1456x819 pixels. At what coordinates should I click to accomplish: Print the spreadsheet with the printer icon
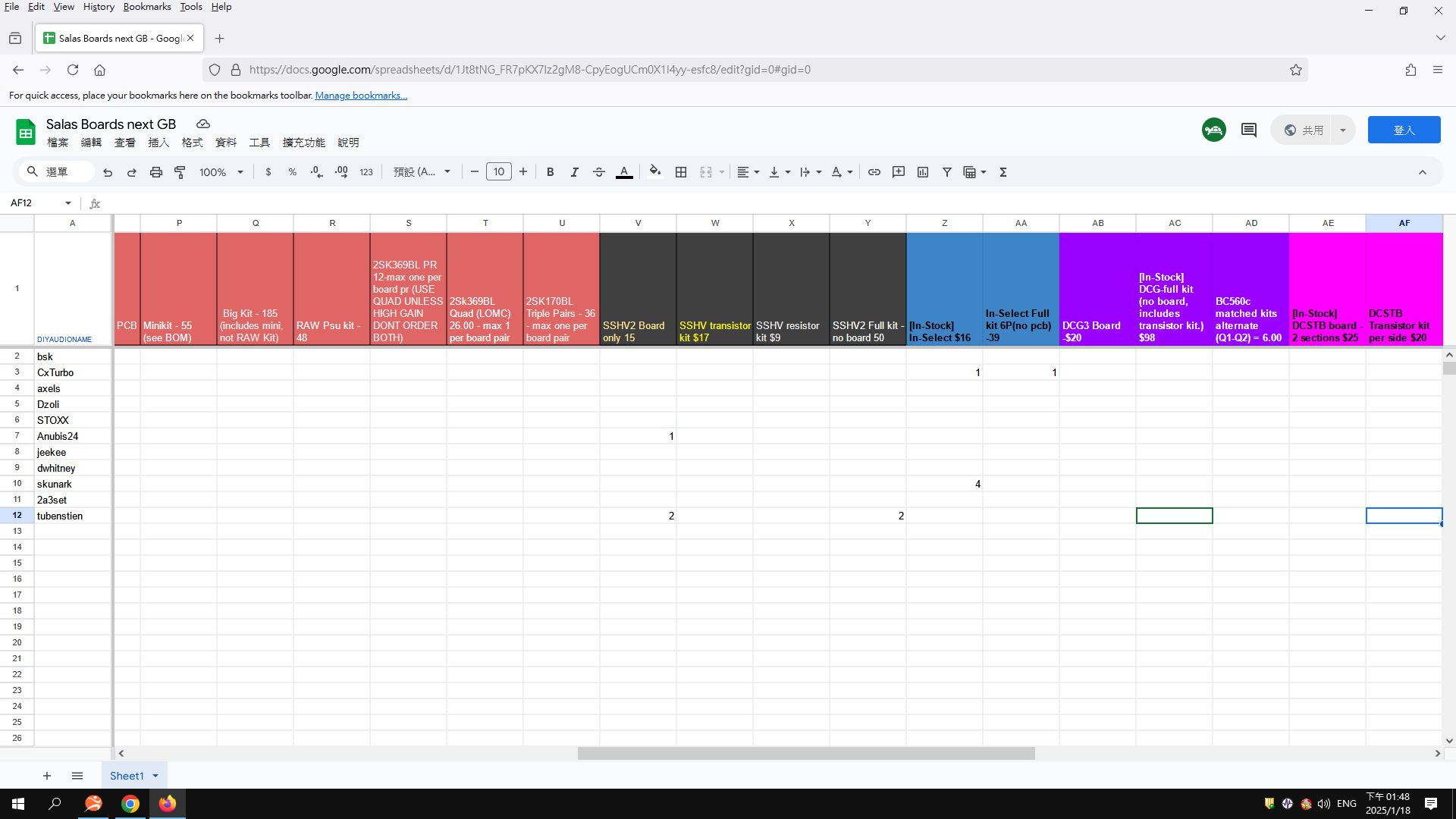tap(155, 172)
